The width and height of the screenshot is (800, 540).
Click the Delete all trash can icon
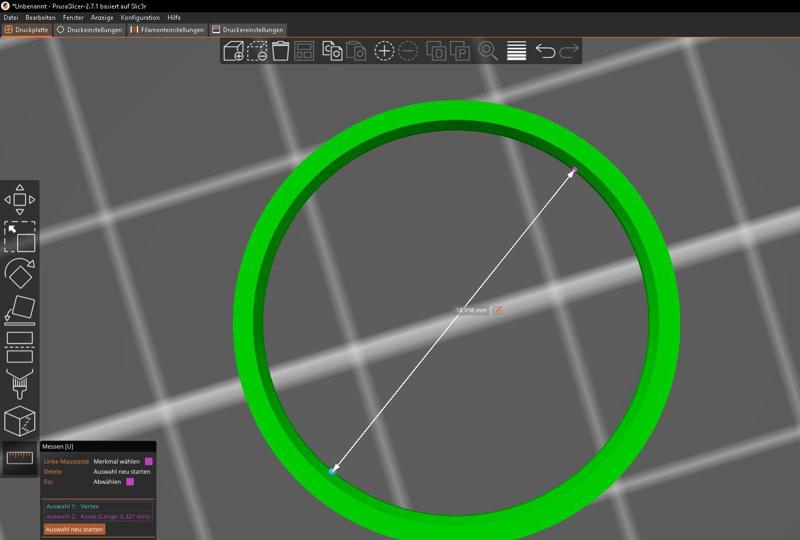click(x=281, y=51)
